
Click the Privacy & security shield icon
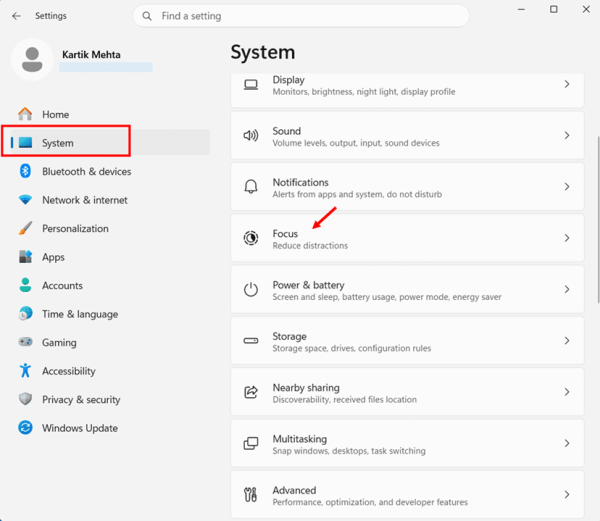point(25,399)
